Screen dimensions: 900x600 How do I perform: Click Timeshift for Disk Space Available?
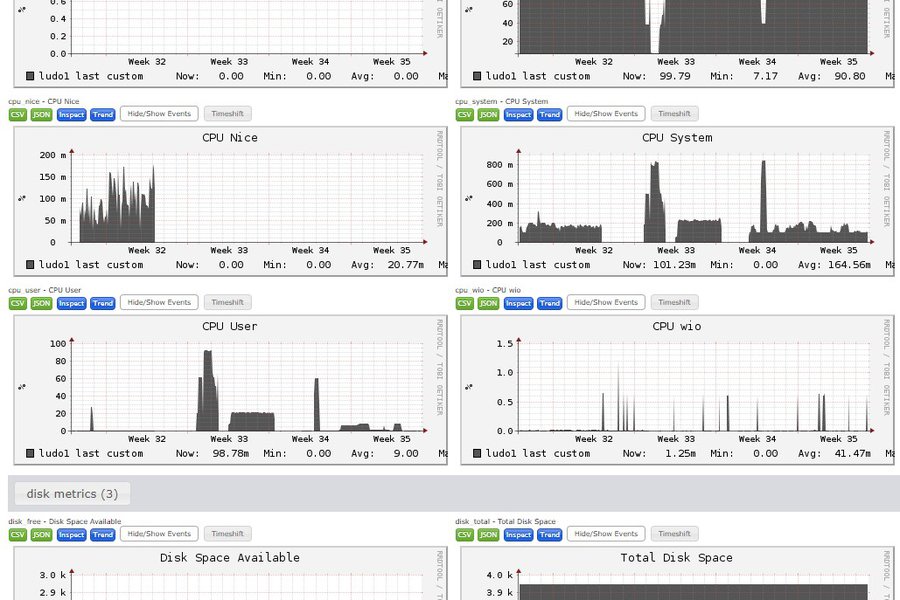(x=227, y=534)
